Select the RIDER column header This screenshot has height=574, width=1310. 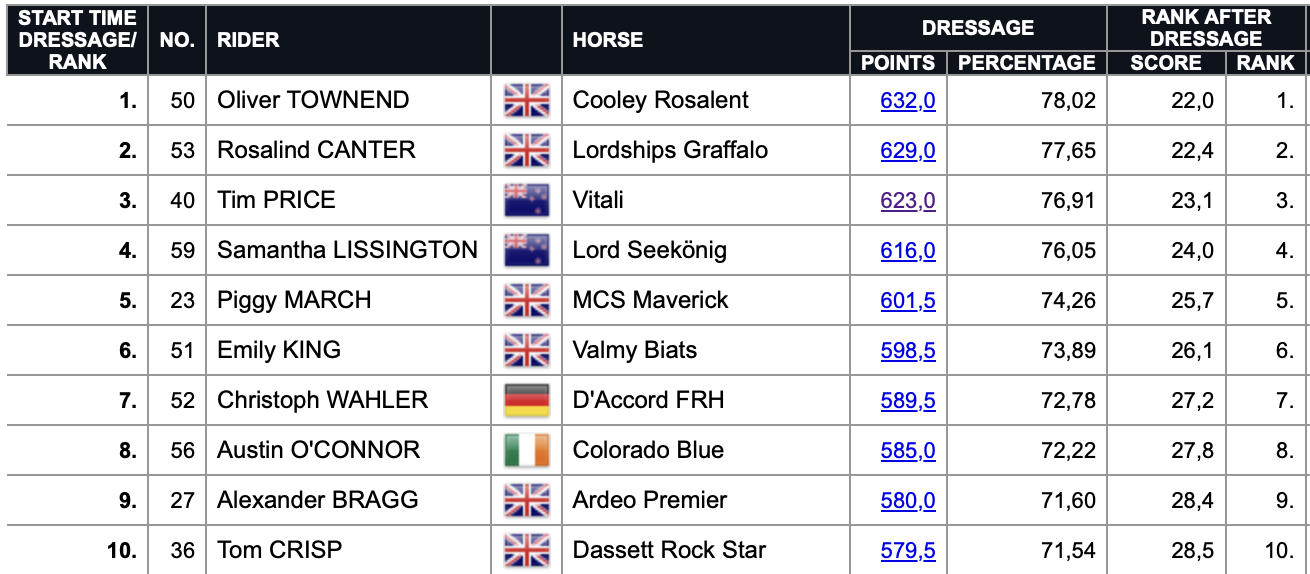click(x=248, y=40)
